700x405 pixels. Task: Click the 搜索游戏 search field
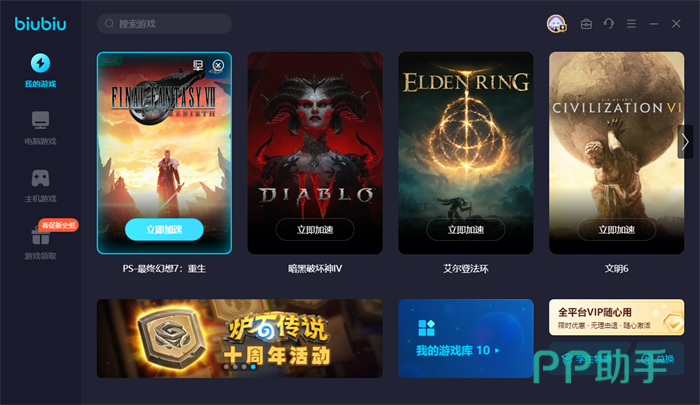pos(164,24)
